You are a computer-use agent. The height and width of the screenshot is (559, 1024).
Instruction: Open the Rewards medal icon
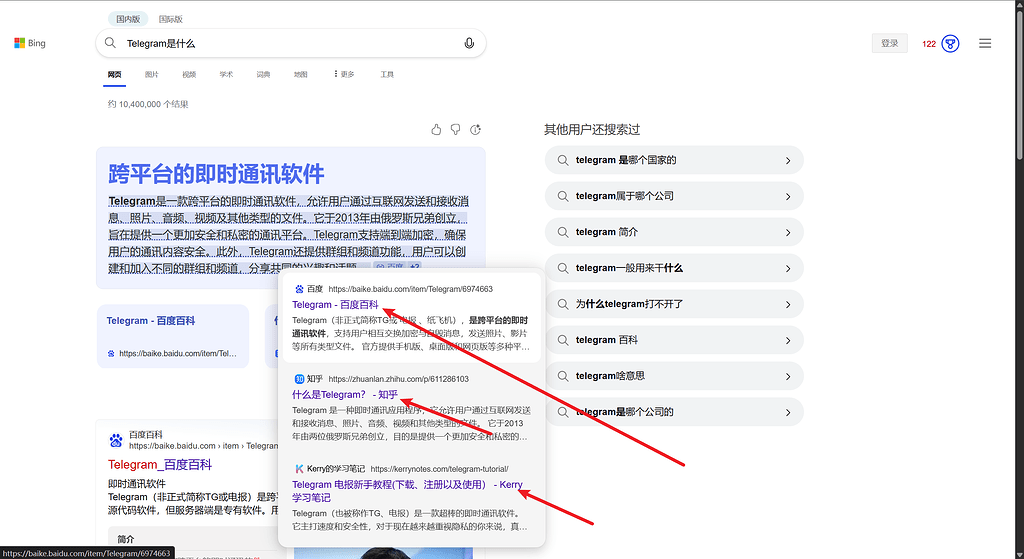[x=950, y=44]
